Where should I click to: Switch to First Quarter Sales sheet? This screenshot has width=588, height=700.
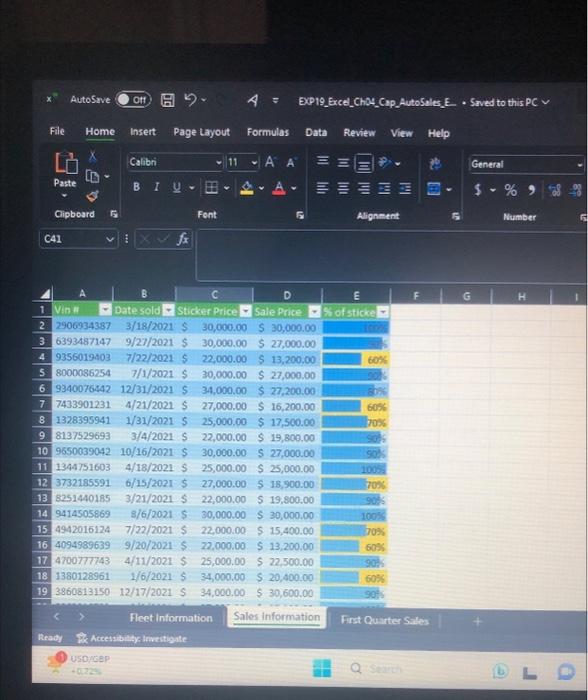385,620
